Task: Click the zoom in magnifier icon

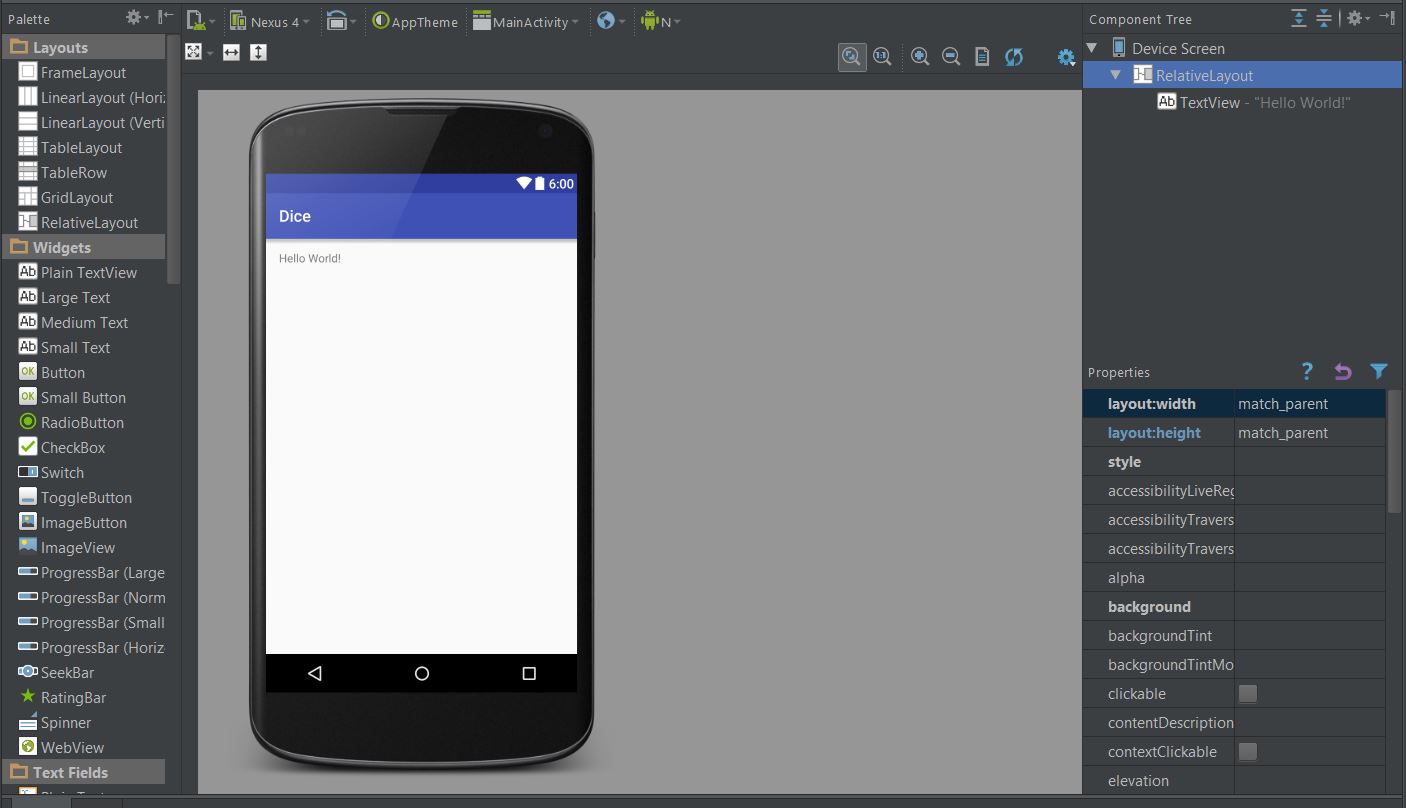Action: pos(920,57)
